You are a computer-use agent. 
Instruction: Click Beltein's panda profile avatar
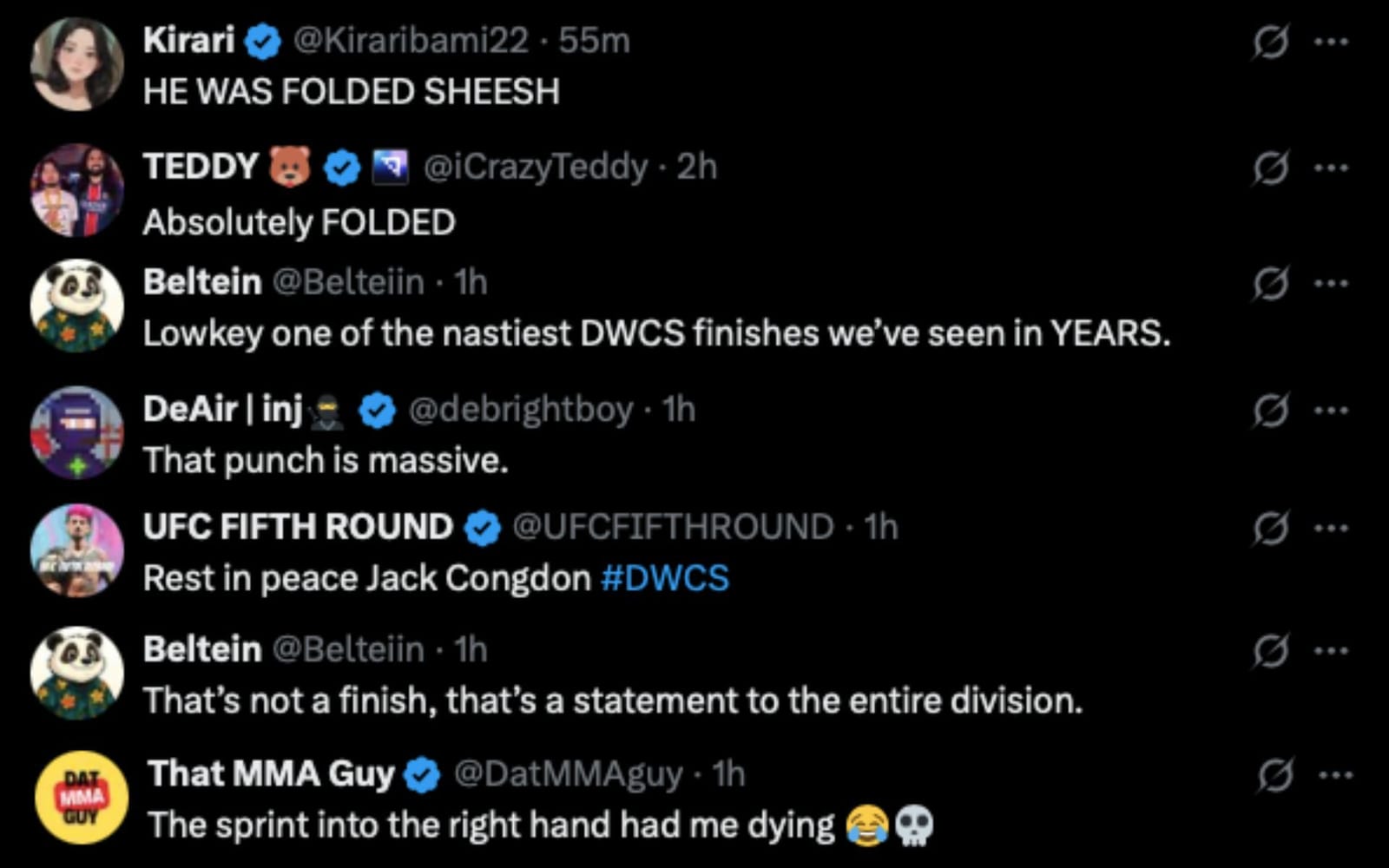click(x=76, y=305)
